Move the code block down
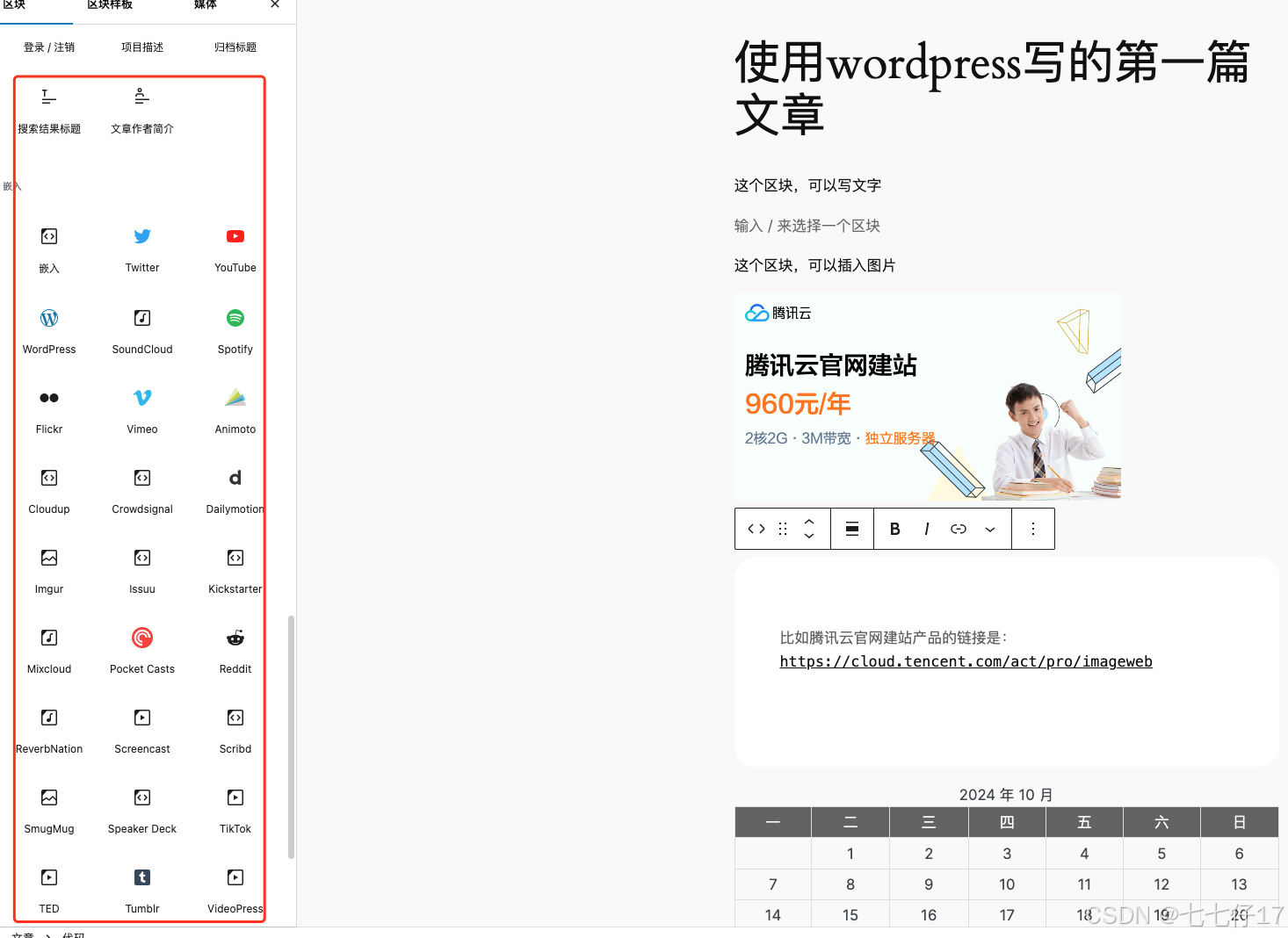The width and height of the screenshot is (1288, 938). coord(809,536)
